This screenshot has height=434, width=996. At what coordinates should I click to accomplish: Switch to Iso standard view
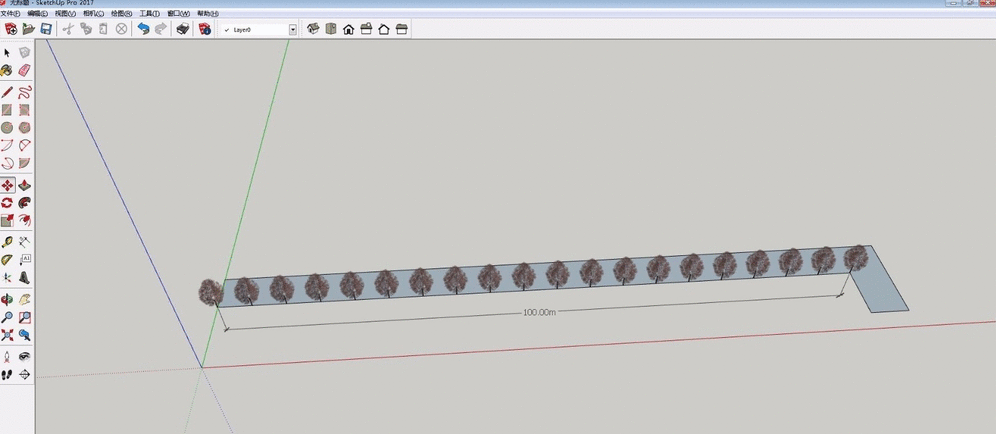313,29
